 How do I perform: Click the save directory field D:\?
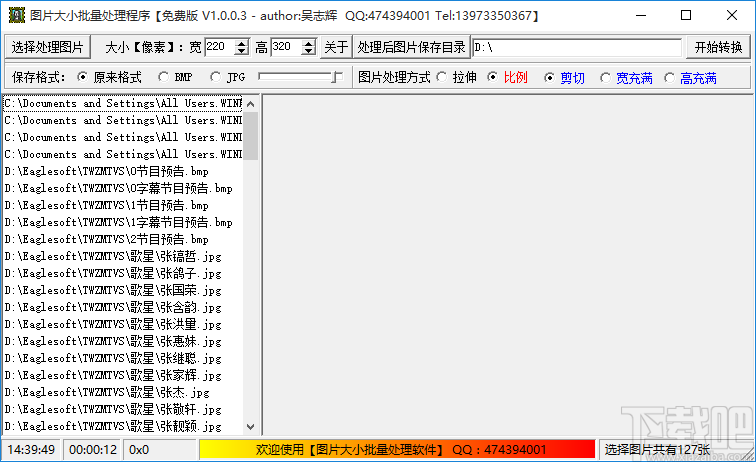click(x=577, y=47)
